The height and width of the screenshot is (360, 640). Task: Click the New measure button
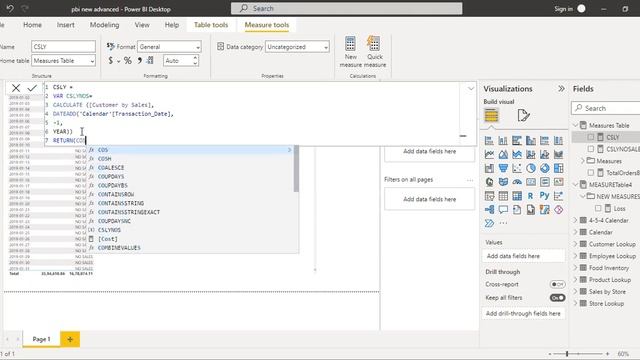pos(351,52)
